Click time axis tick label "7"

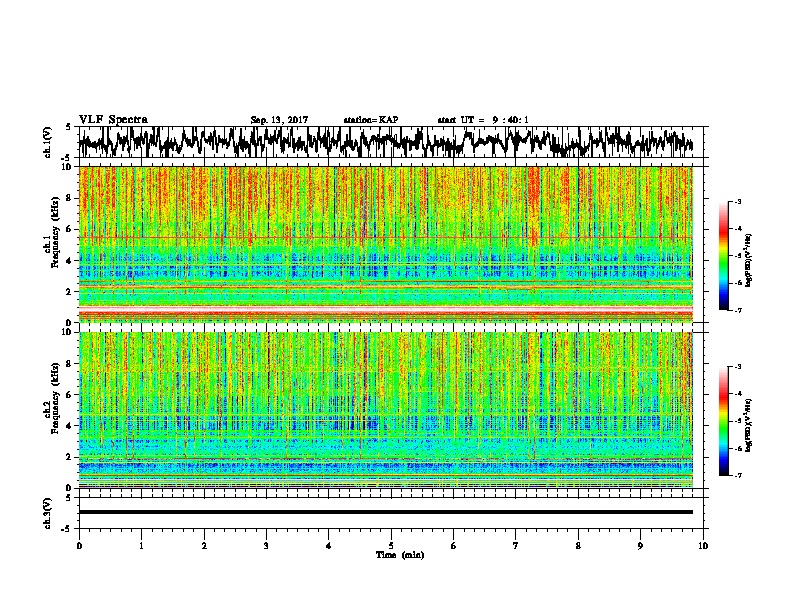(x=516, y=546)
